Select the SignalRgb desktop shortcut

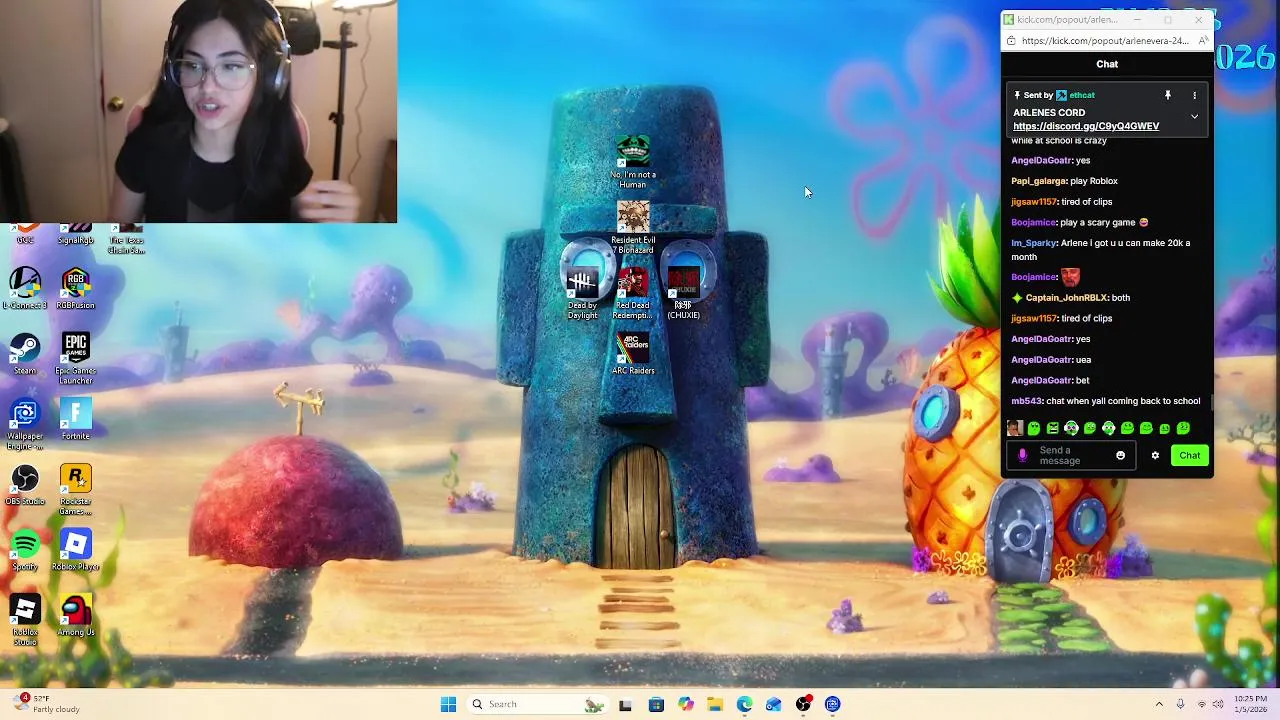pos(76,236)
